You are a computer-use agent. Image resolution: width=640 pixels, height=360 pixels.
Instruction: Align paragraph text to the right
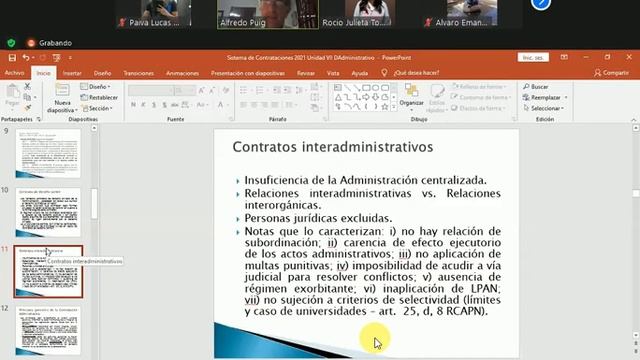tap(265, 105)
